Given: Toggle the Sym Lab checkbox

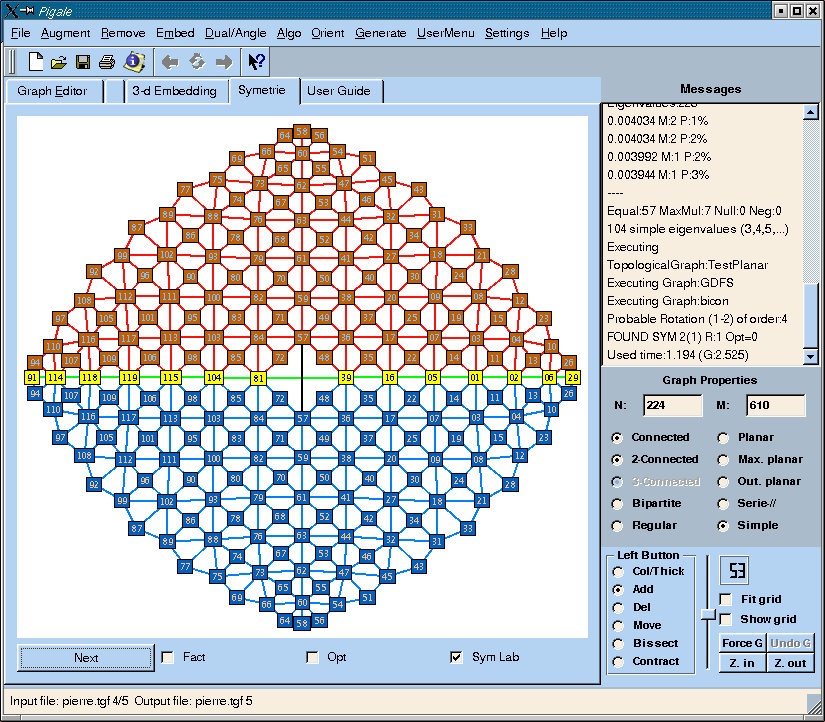Looking at the screenshot, I should [457, 657].
